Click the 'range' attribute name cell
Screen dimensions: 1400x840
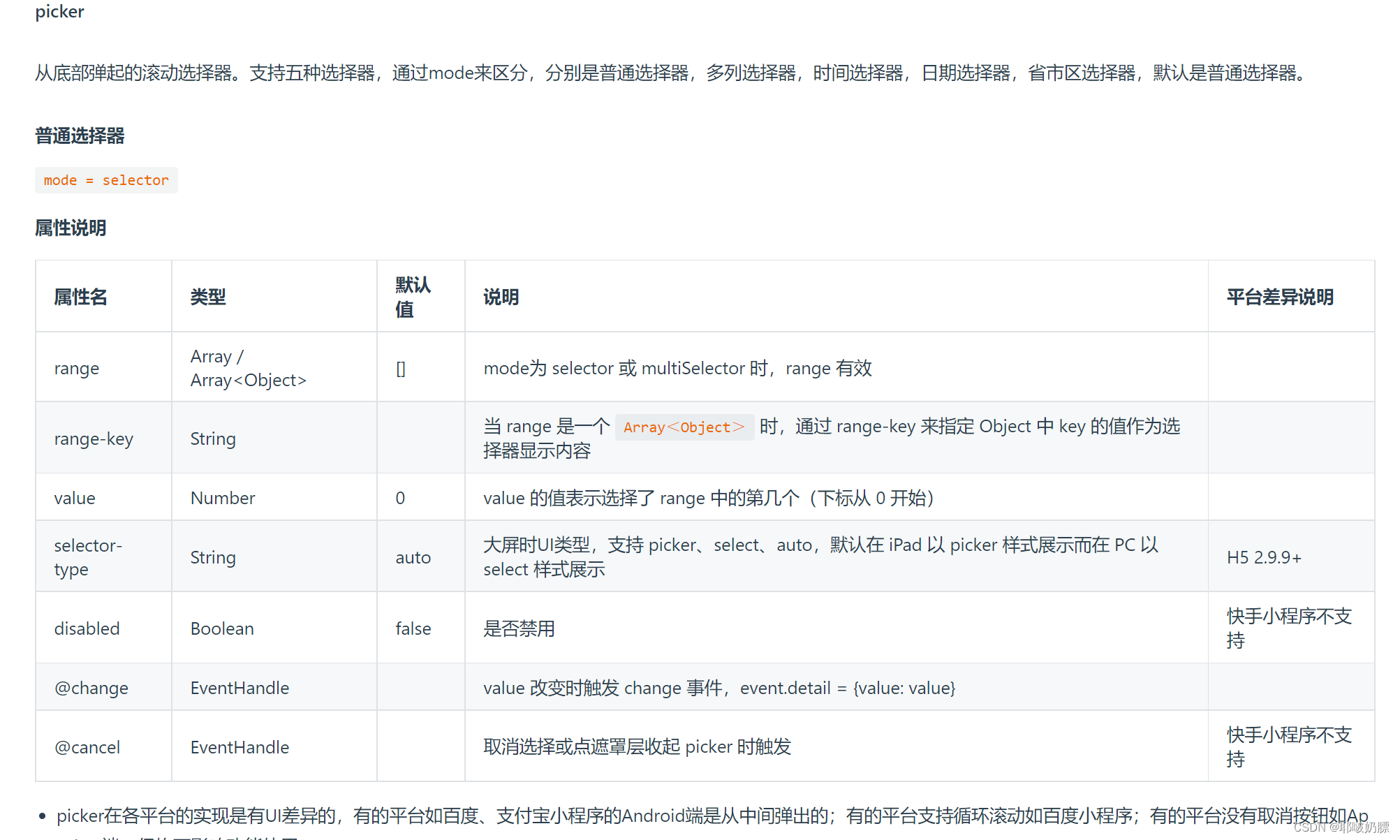coord(77,368)
